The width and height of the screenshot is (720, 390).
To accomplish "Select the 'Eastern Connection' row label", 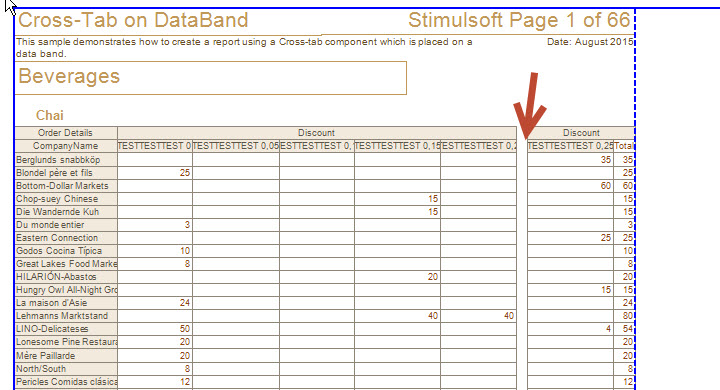I will tap(66, 238).
